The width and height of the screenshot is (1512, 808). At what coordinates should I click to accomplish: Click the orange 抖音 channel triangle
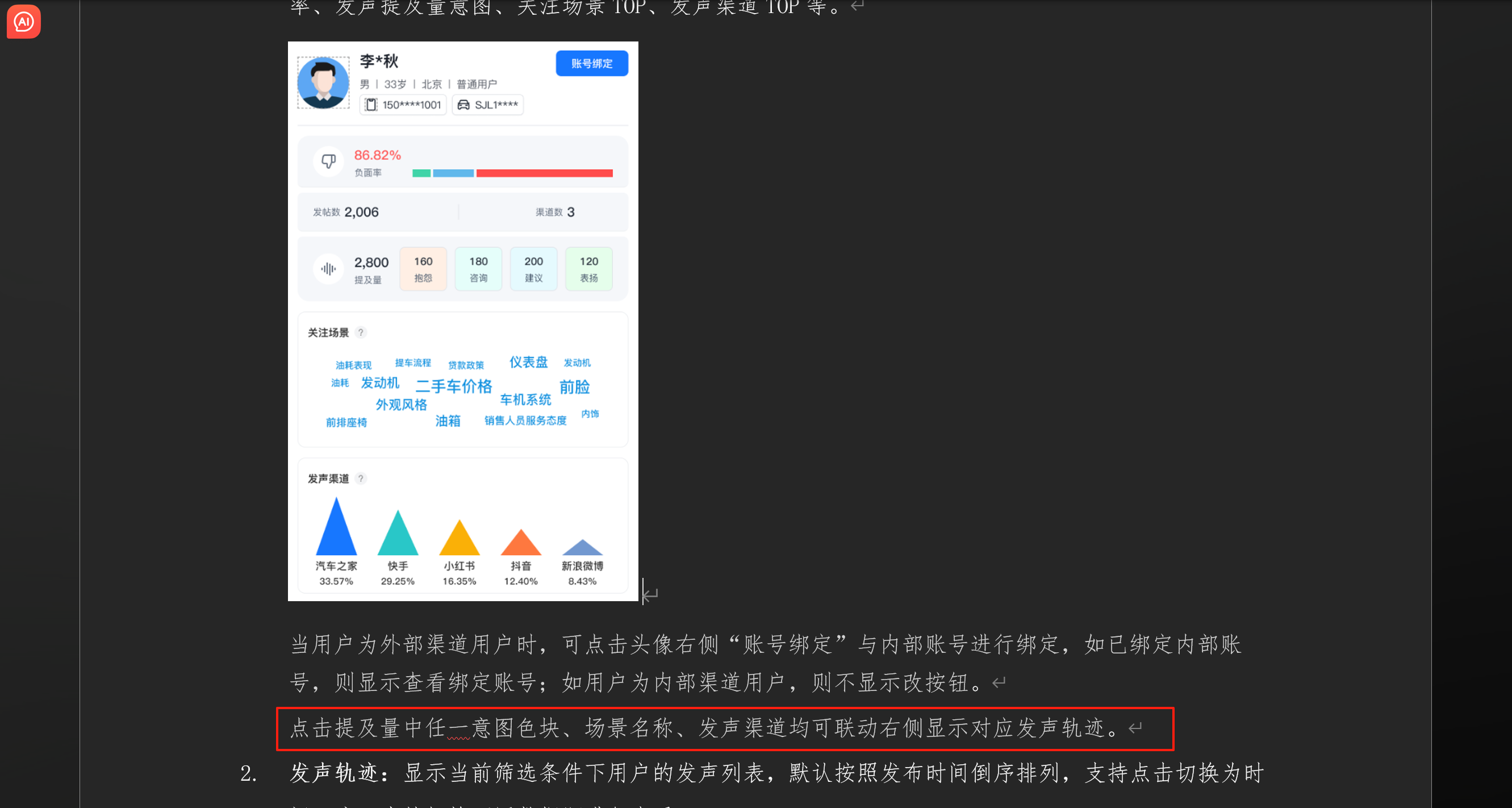point(521,546)
